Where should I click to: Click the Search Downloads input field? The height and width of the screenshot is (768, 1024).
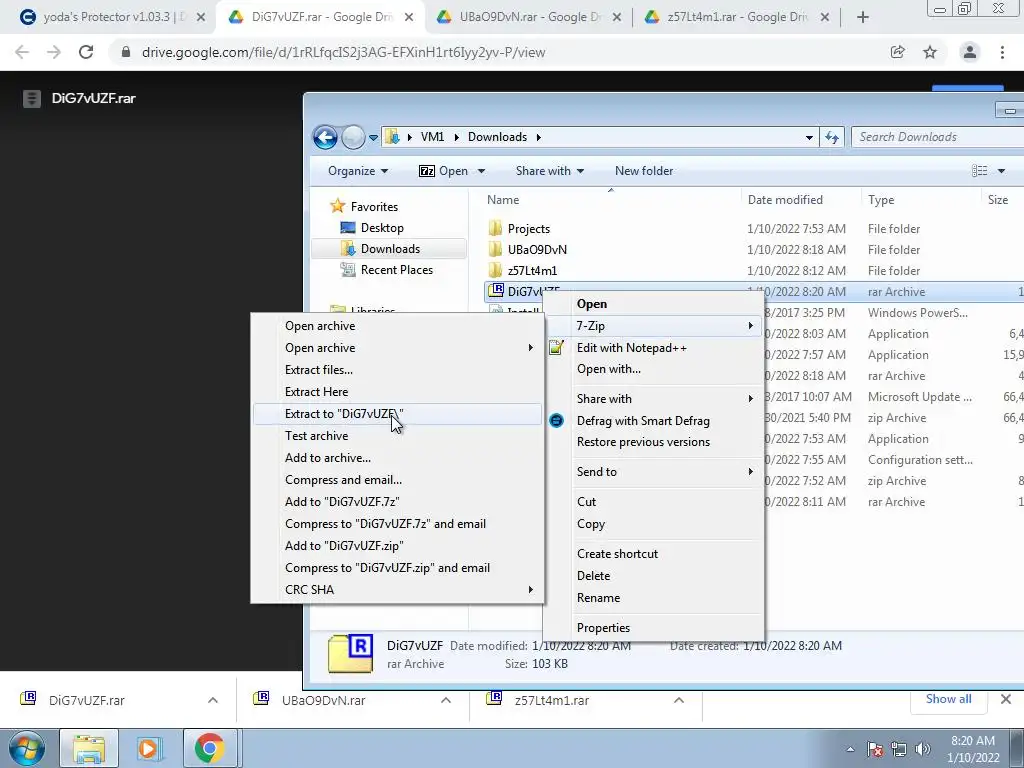click(x=938, y=137)
